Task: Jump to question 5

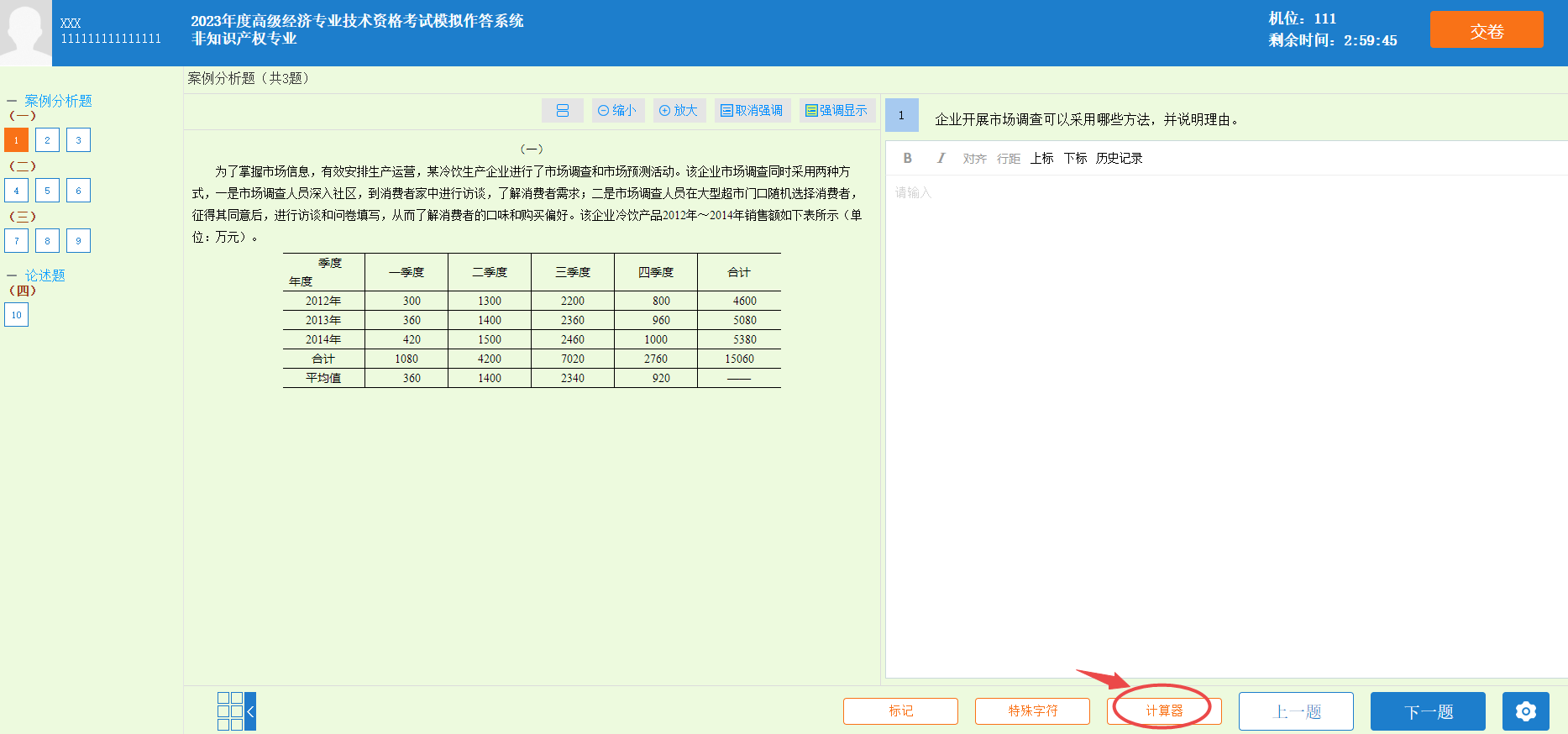Action: click(47, 191)
